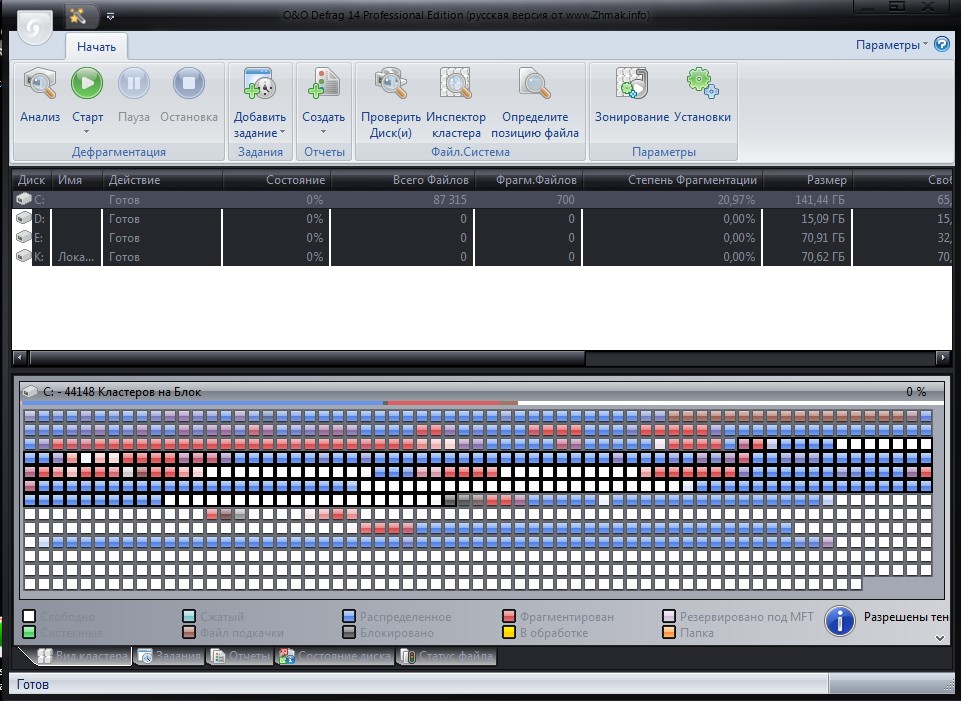Click the "Готов" status bar text
Image resolution: width=961 pixels, height=701 pixels.
(x=32, y=684)
